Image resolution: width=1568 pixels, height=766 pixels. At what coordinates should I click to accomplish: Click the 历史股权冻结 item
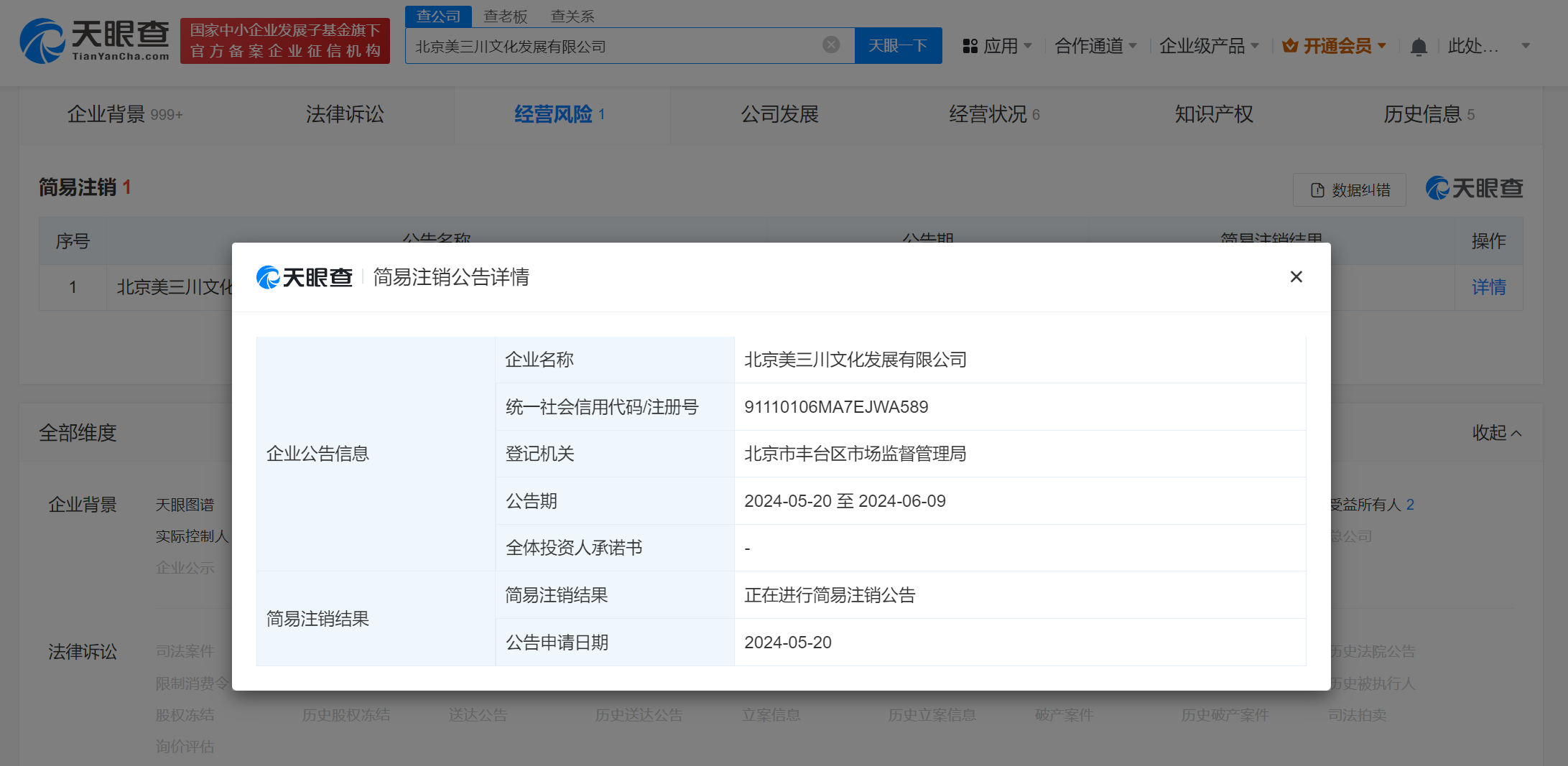click(x=345, y=715)
